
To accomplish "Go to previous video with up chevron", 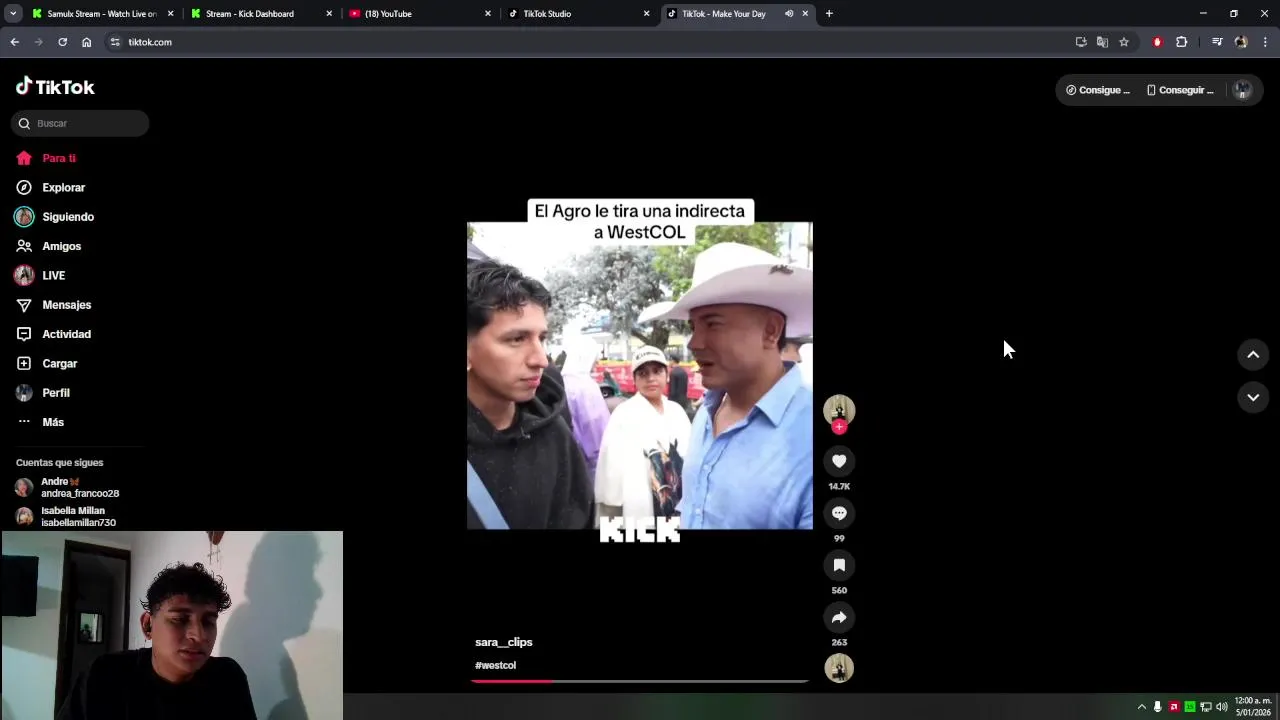I will pos(1253,354).
